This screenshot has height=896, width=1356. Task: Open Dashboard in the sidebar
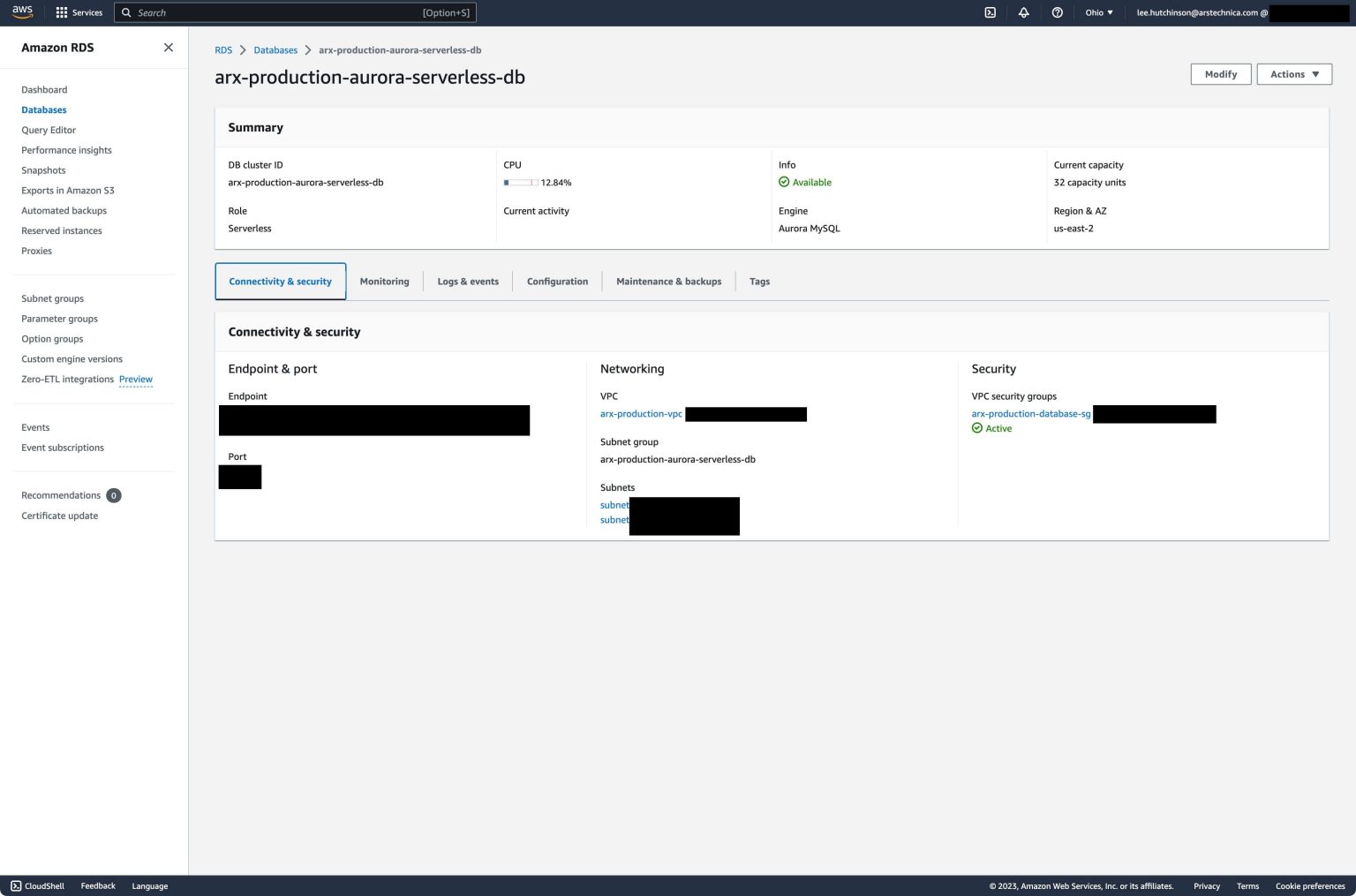pos(44,90)
